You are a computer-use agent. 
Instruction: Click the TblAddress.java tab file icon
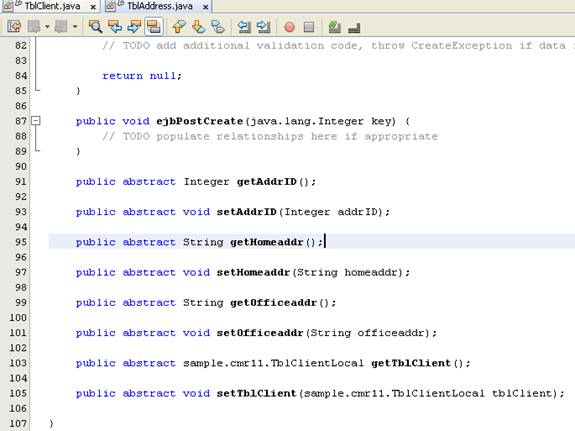click(110, 5)
